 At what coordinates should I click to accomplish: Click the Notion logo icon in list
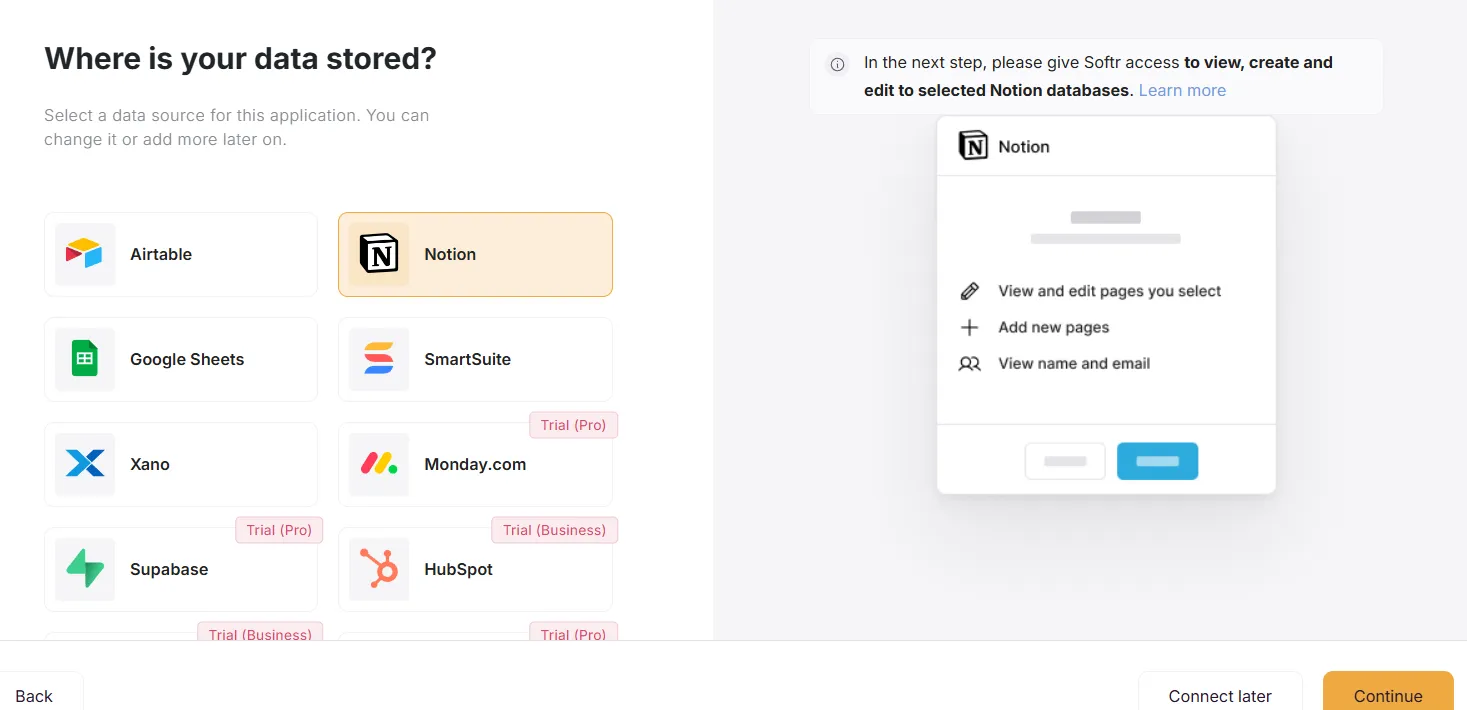pos(379,254)
